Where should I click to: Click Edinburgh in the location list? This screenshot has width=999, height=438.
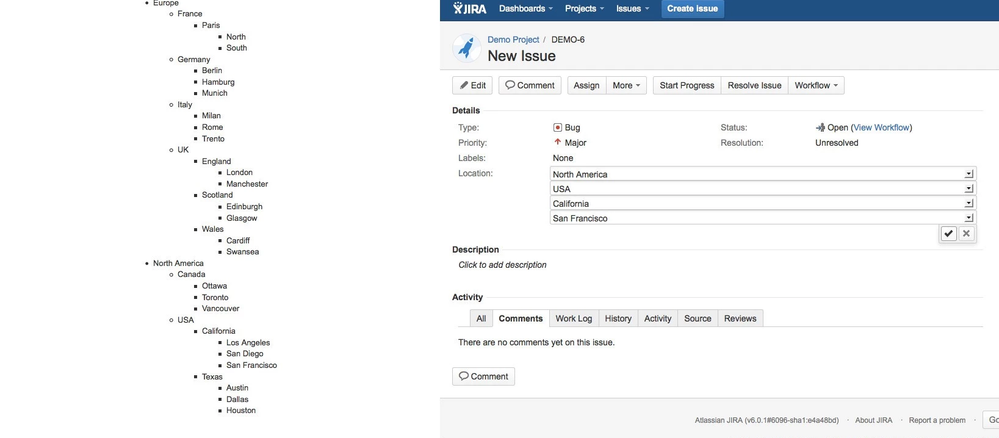point(244,207)
